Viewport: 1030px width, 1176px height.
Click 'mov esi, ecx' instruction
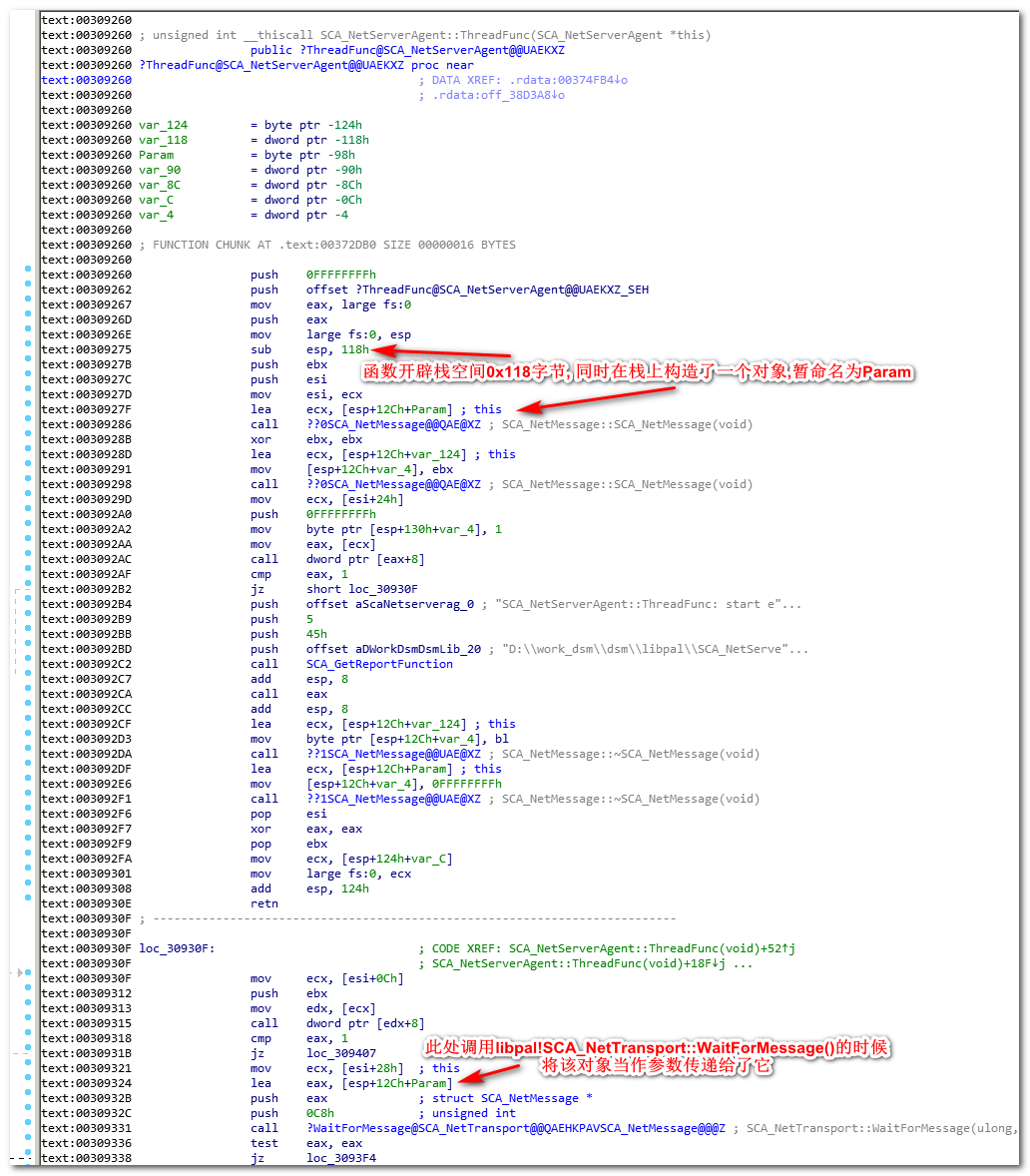tap(305, 395)
